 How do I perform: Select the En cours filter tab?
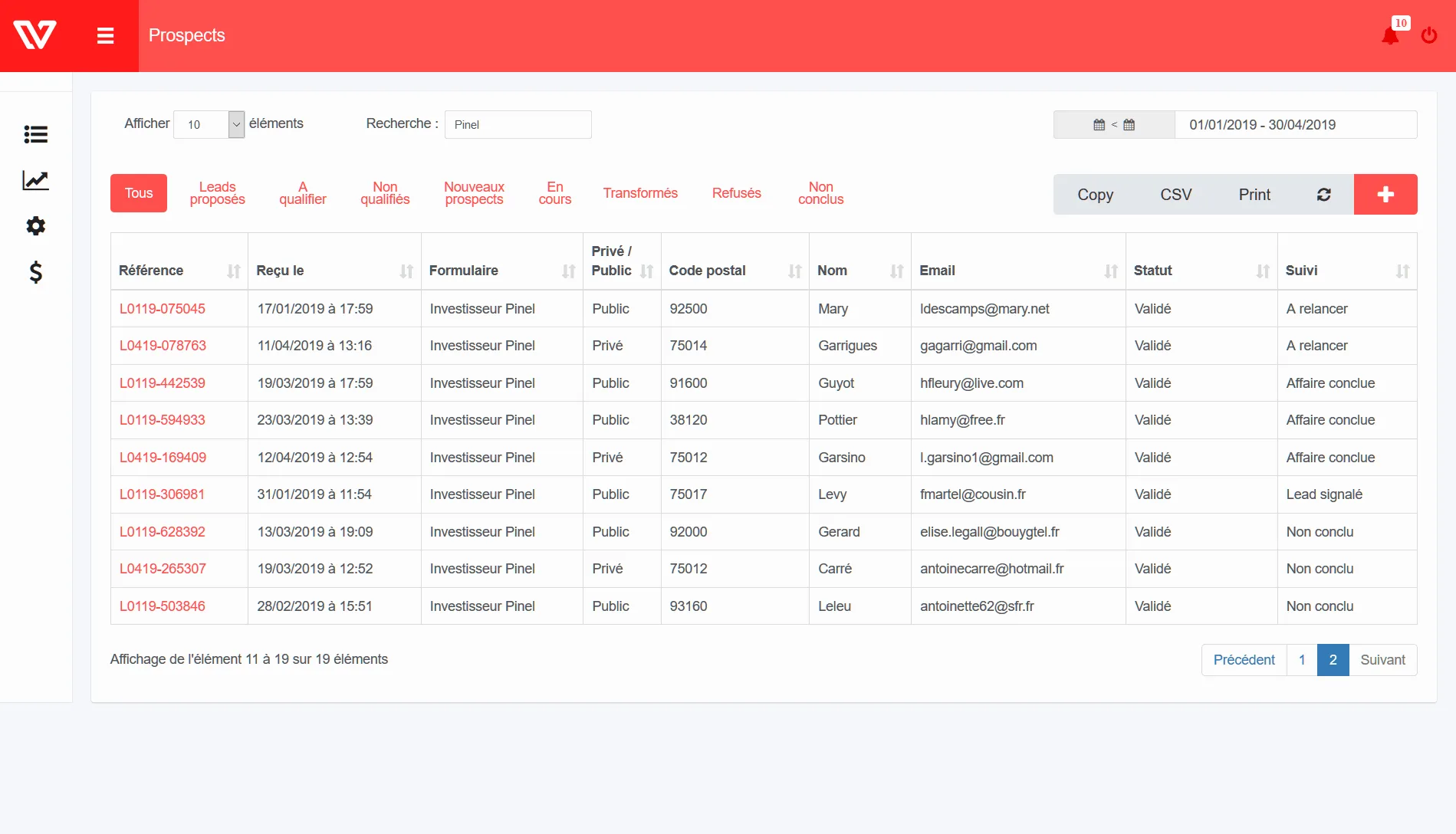coord(555,193)
